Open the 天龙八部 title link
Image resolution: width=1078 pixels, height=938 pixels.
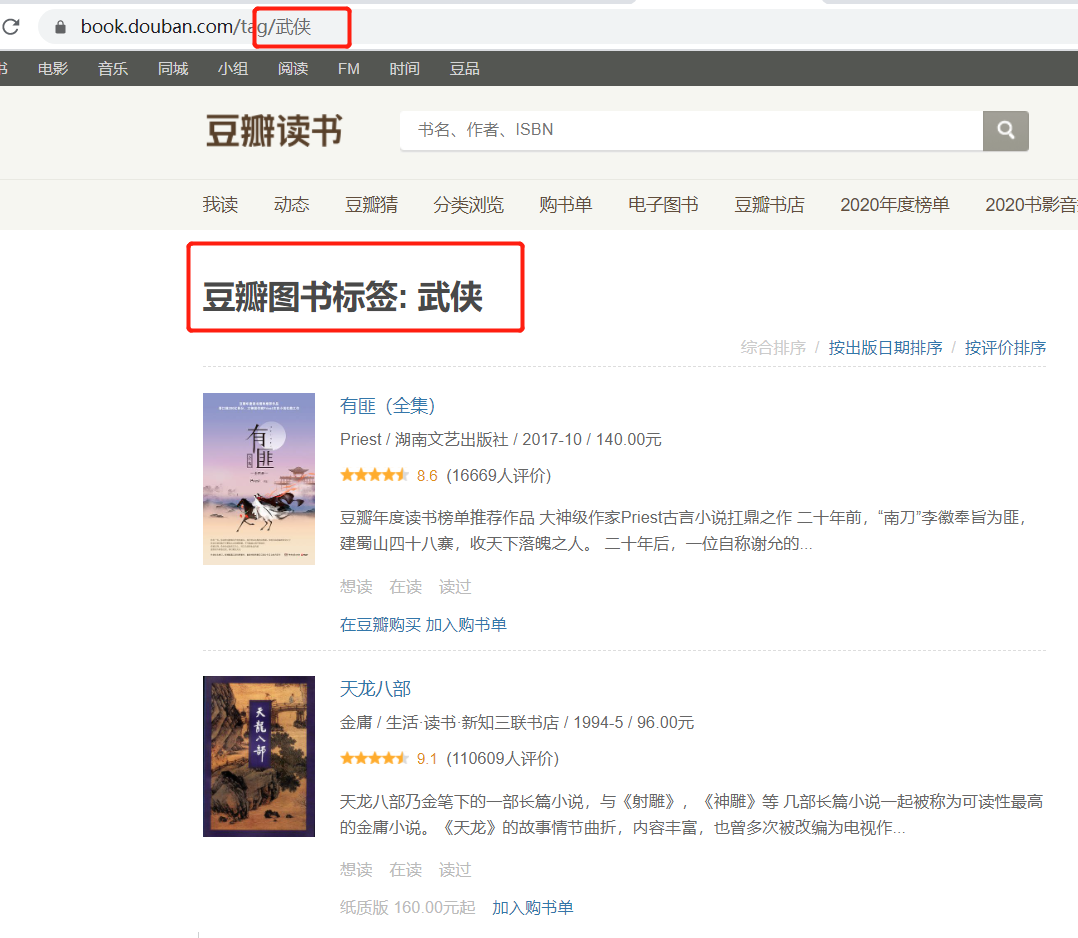375,688
